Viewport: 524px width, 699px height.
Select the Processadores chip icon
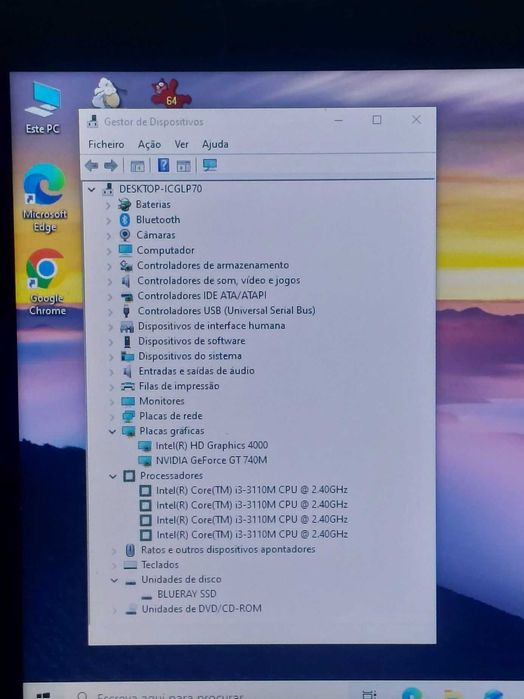tap(129, 476)
